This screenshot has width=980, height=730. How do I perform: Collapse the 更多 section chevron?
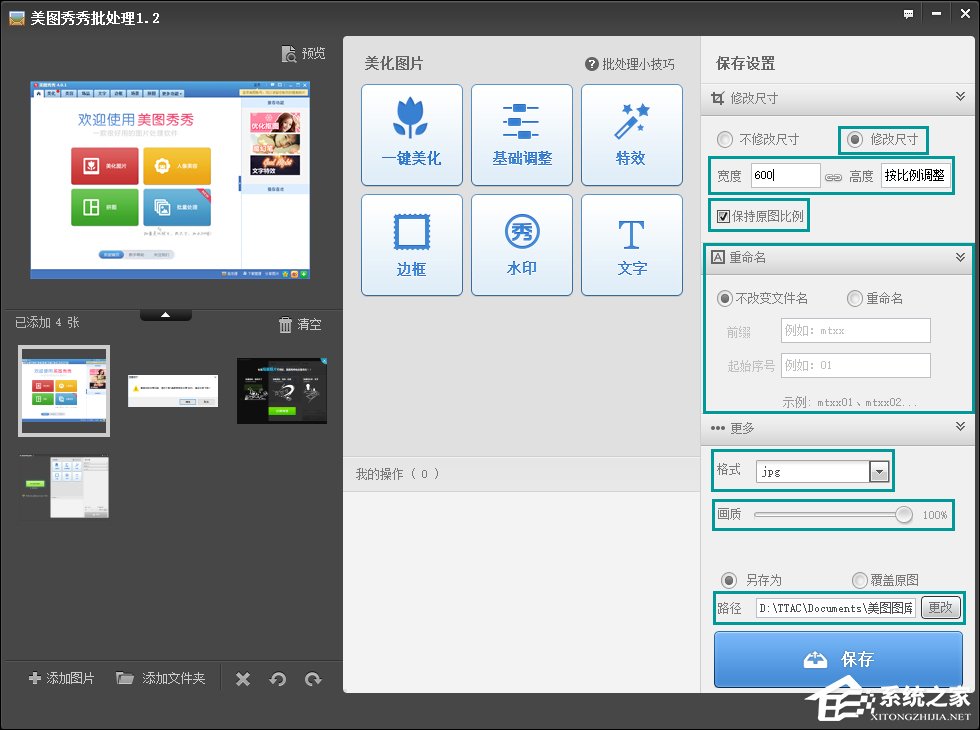click(x=962, y=427)
